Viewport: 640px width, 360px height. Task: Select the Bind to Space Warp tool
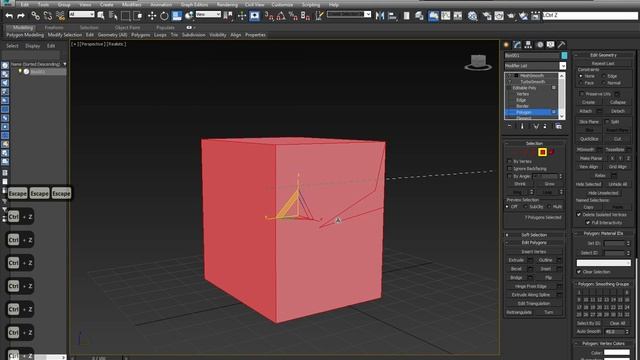click(x=60, y=16)
